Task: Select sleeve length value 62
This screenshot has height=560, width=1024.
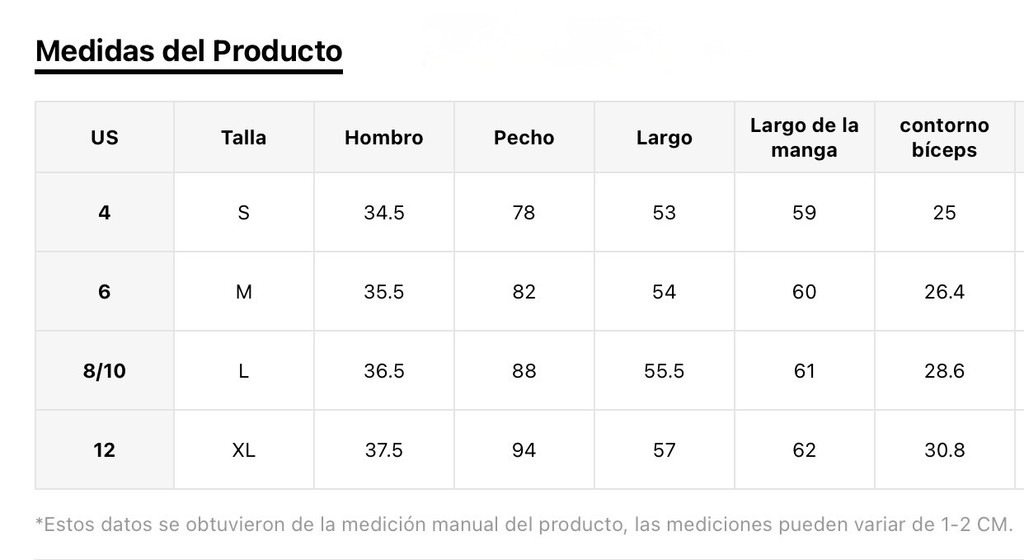Action: click(804, 450)
